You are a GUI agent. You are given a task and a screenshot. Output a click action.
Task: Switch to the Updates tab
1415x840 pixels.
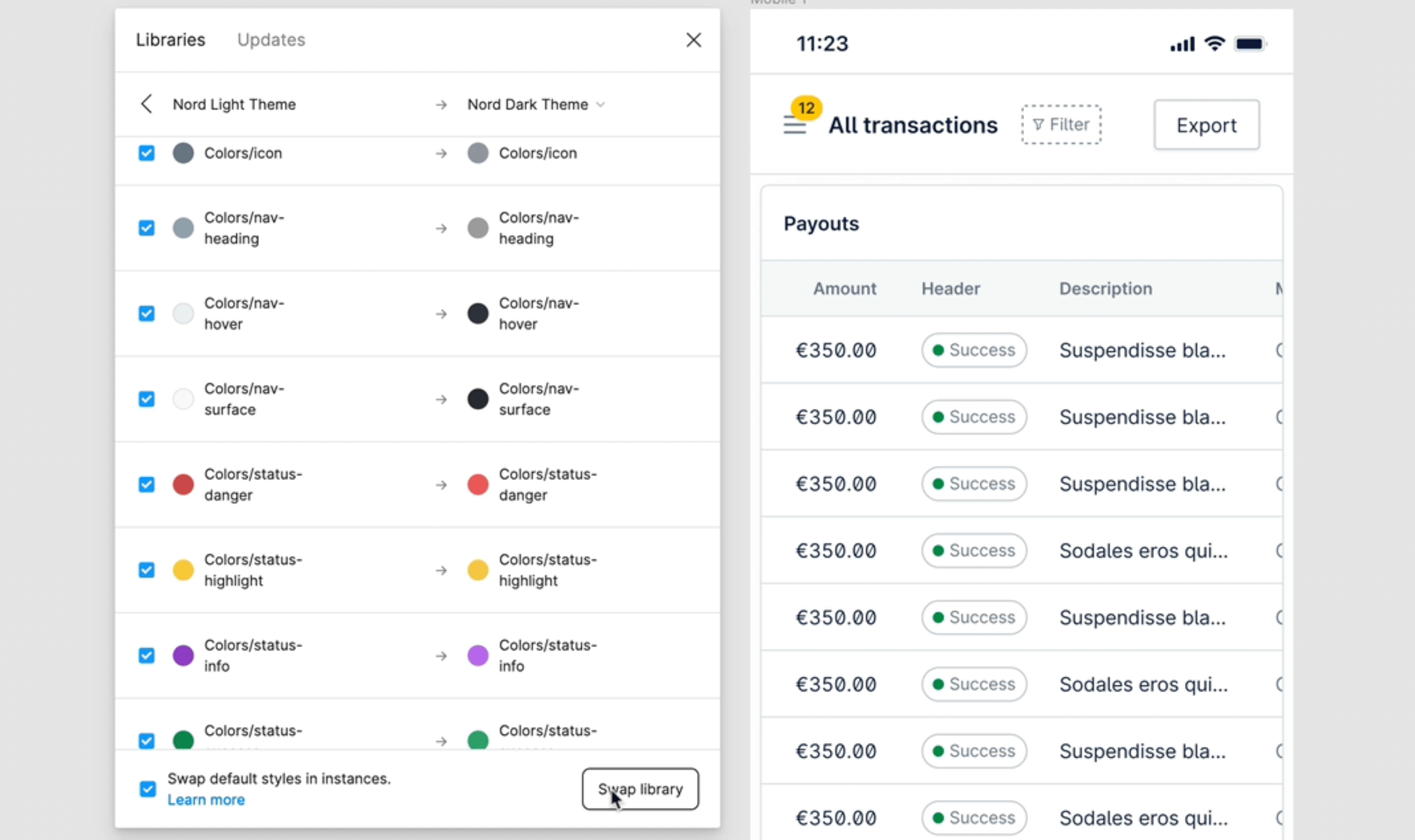tap(271, 40)
